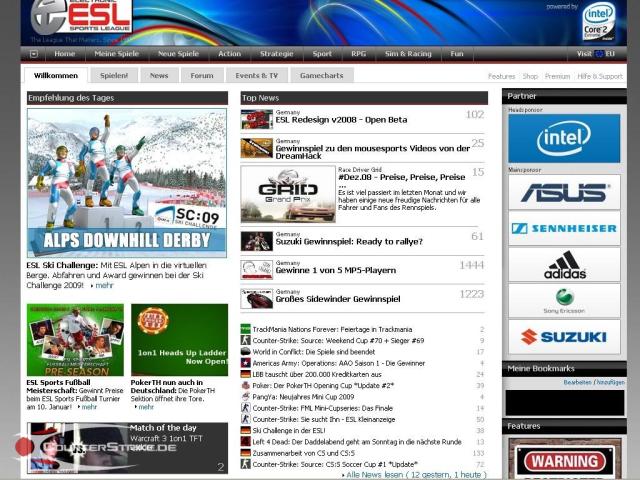Click the adidas sponsor logo
The height and width of the screenshot is (480, 640).
tap(564, 264)
